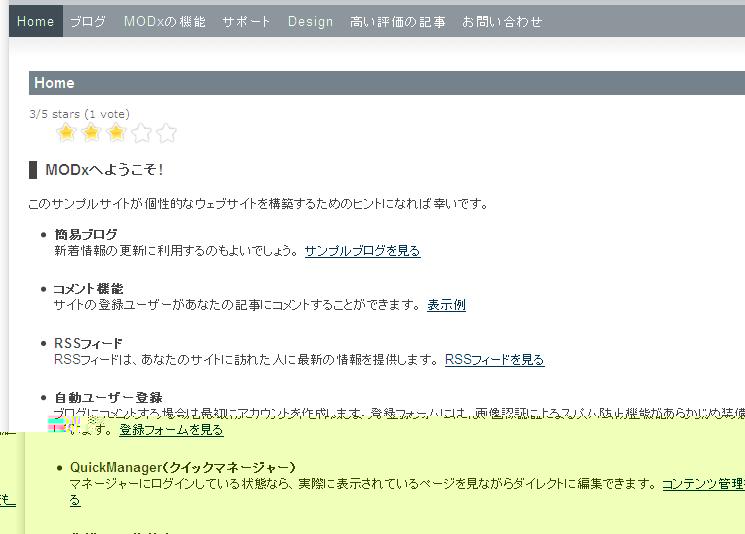Click the Home page title bar
The height and width of the screenshot is (534, 745).
[x=380, y=83]
